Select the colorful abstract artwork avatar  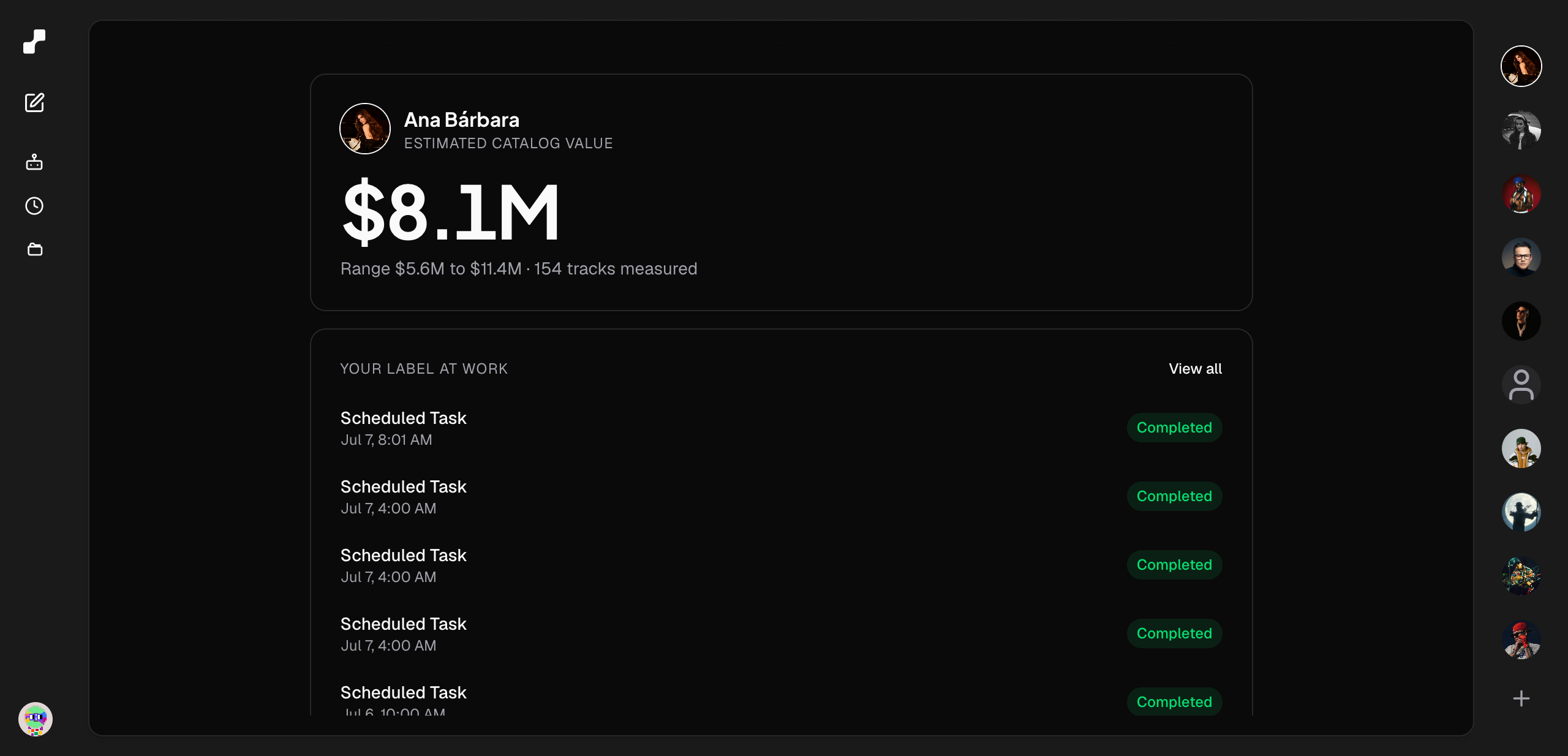click(1521, 576)
